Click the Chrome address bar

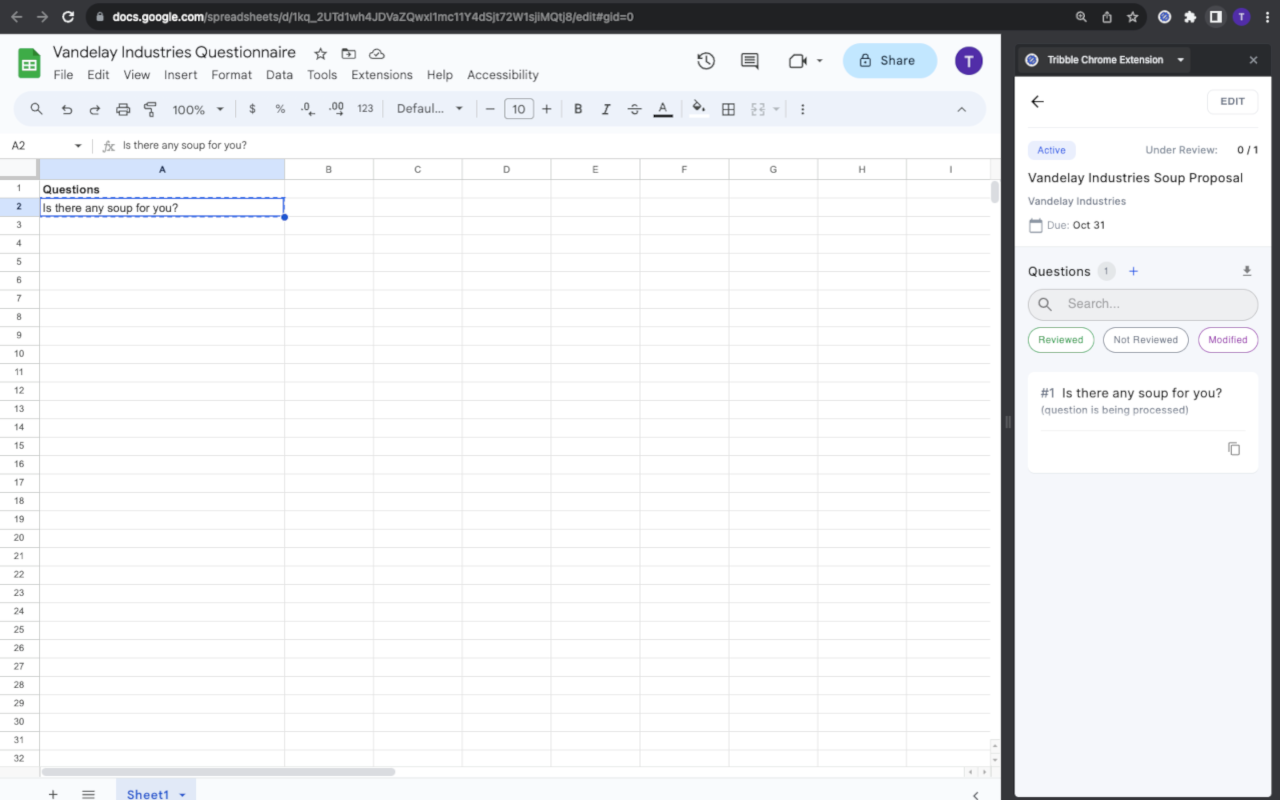pyautogui.click(x=580, y=17)
